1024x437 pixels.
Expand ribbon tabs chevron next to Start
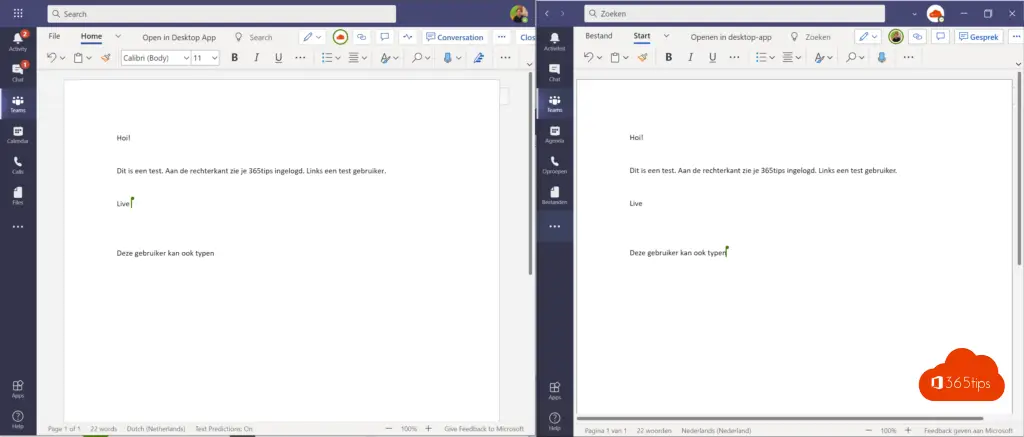pyautogui.click(x=667, y=36)
